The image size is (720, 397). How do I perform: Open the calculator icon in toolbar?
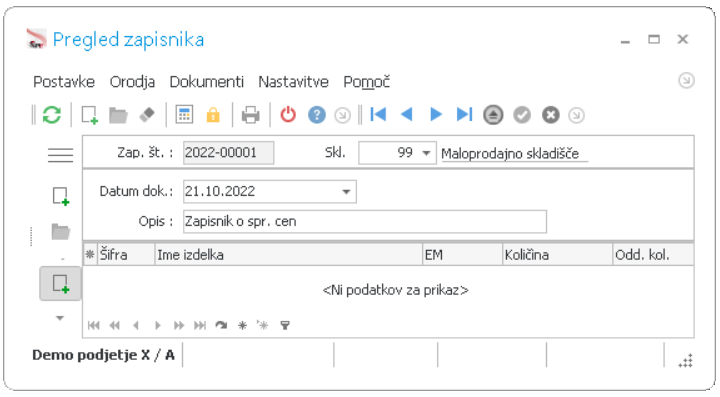pos(184,115)
